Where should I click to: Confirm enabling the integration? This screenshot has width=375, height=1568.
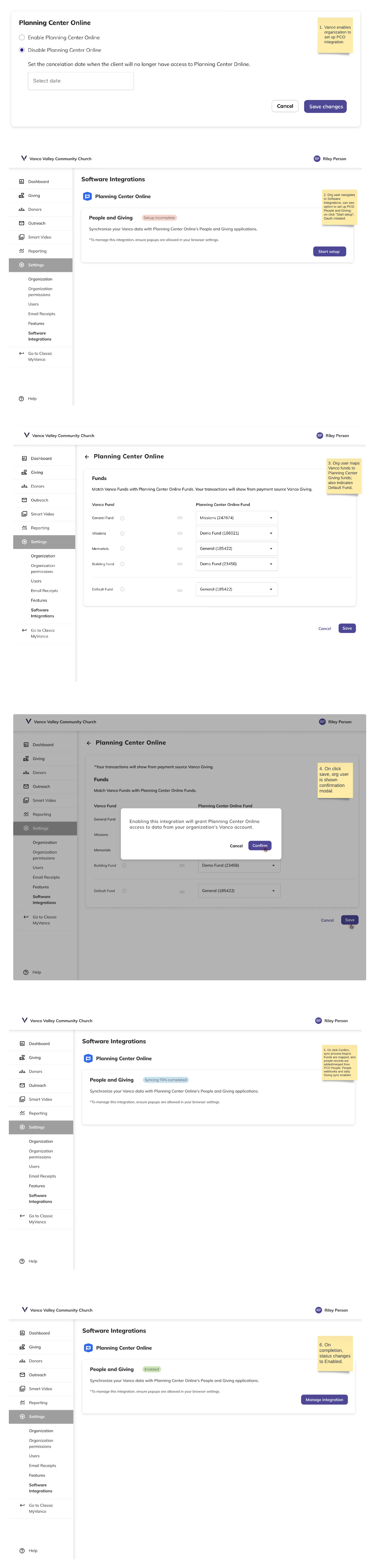click(x=260, y=845)
